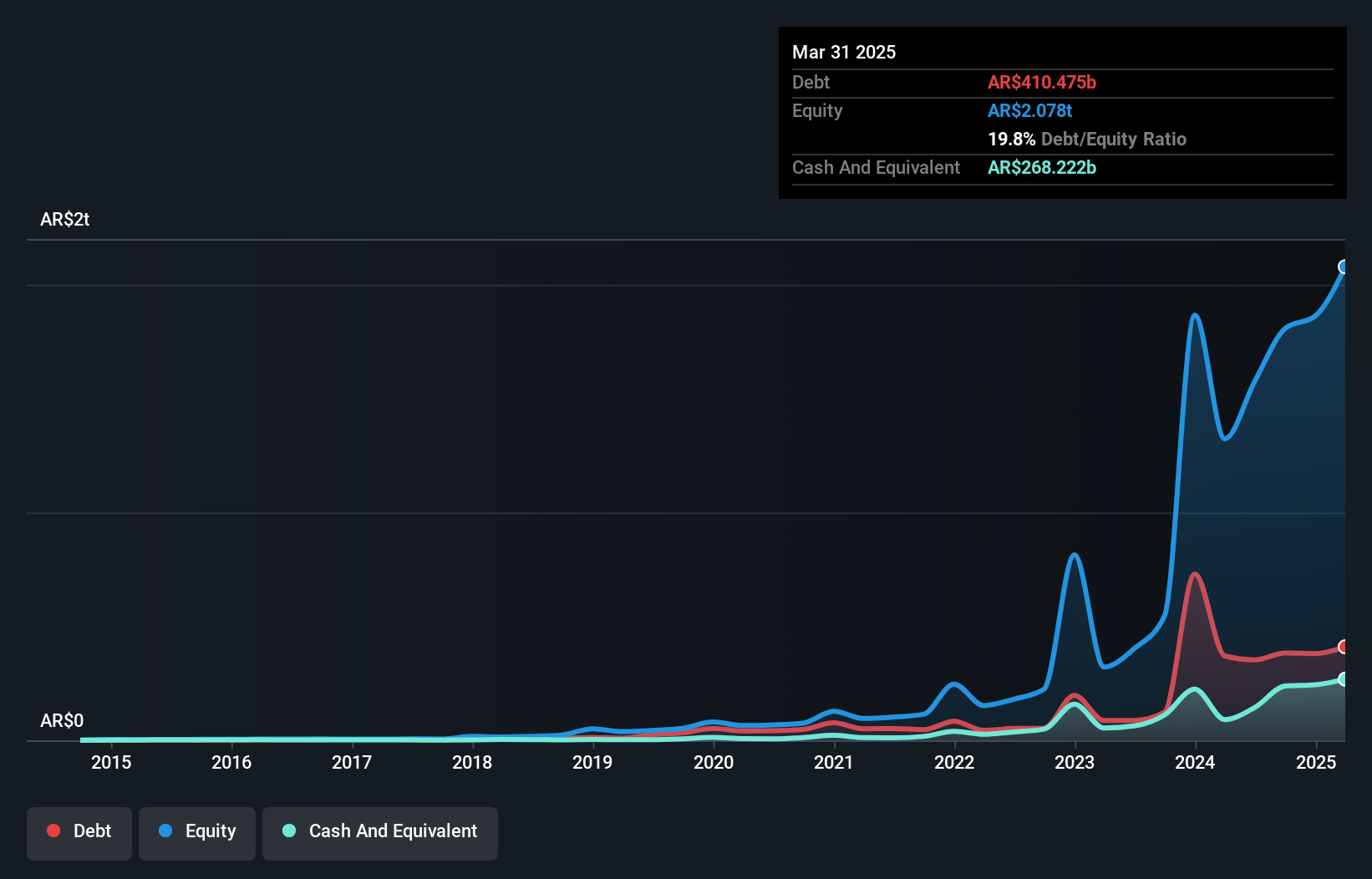Click the AR$268.222b cash value
The width and height of the screenshot is (1372, 879).
[x=1042, y=167]
